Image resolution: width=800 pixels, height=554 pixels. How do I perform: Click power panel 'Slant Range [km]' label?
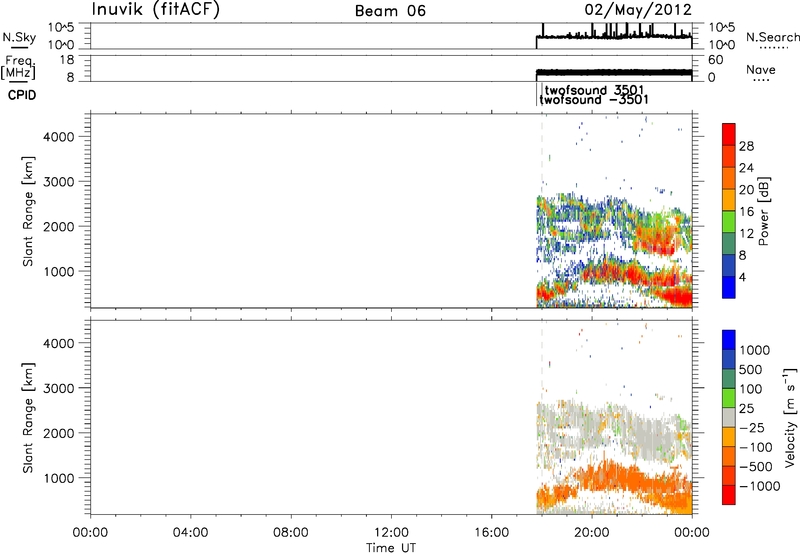coord(28,211)
